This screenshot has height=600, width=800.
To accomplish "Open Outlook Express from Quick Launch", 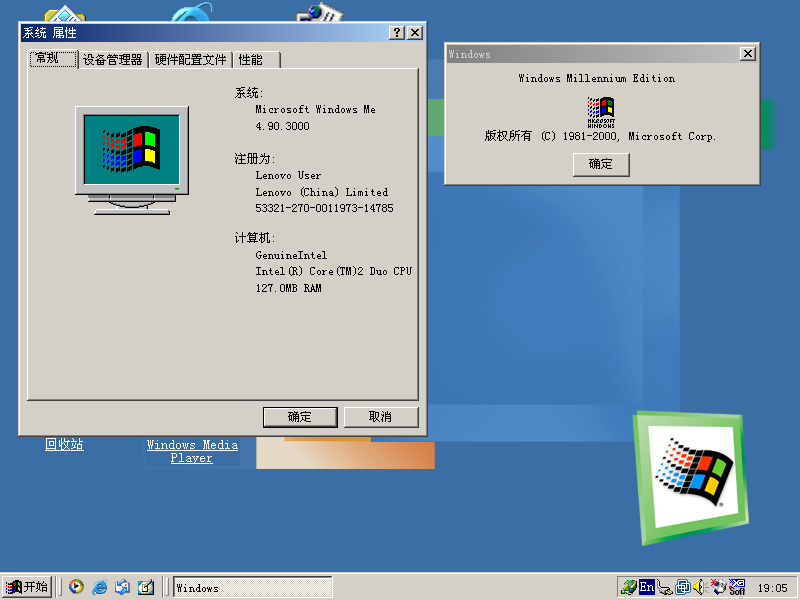I will 122,587.
